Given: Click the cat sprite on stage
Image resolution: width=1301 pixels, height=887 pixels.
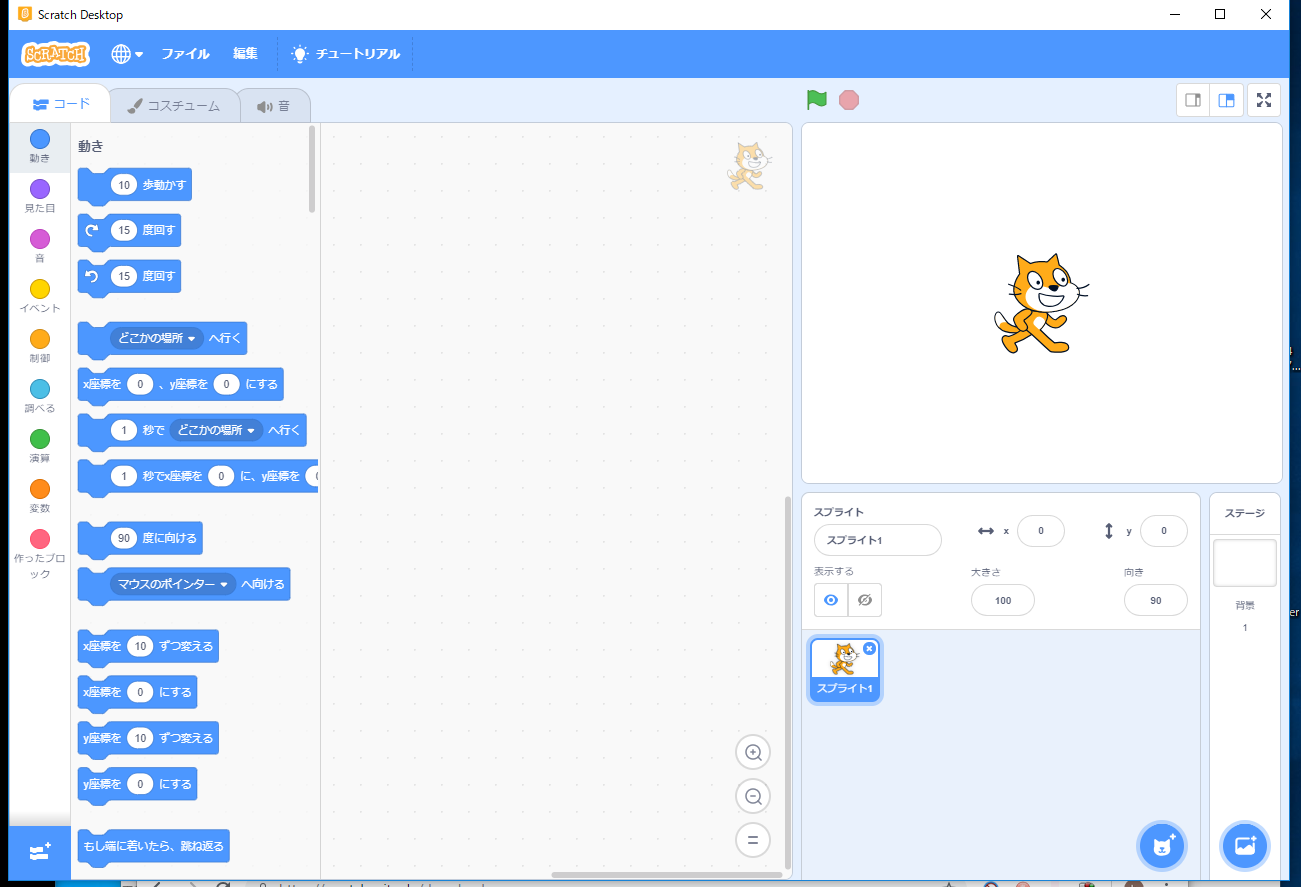Looking at the screenshot, I should pos(1040,303).
